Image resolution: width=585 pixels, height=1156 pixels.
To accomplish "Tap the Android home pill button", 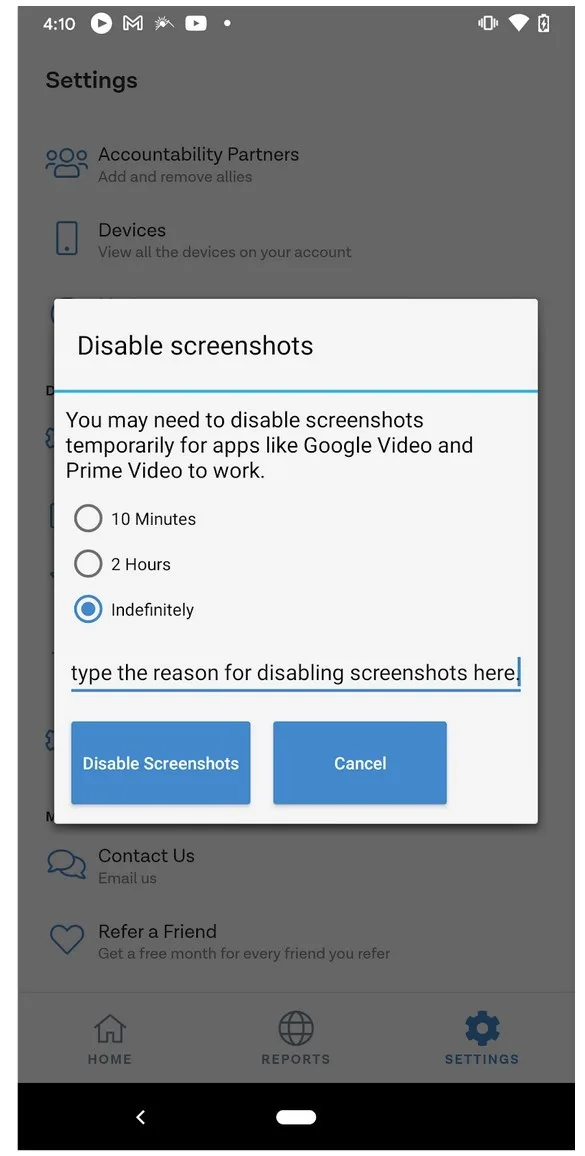I will click(296, 1117).
